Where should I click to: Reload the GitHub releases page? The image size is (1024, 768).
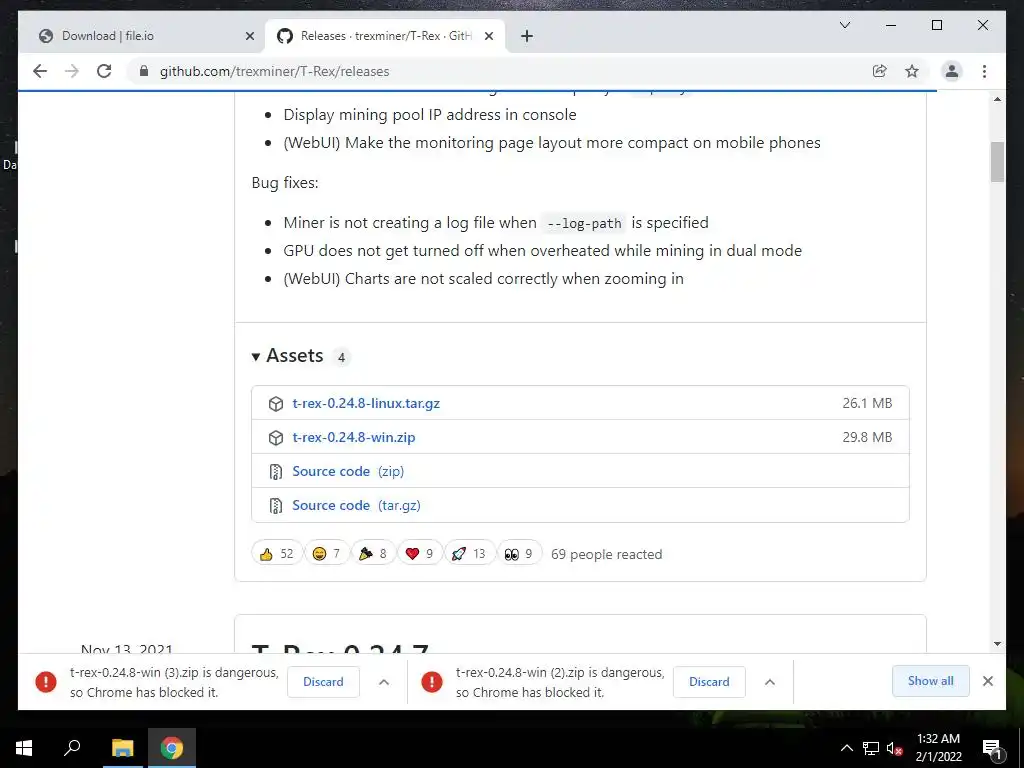104,71
